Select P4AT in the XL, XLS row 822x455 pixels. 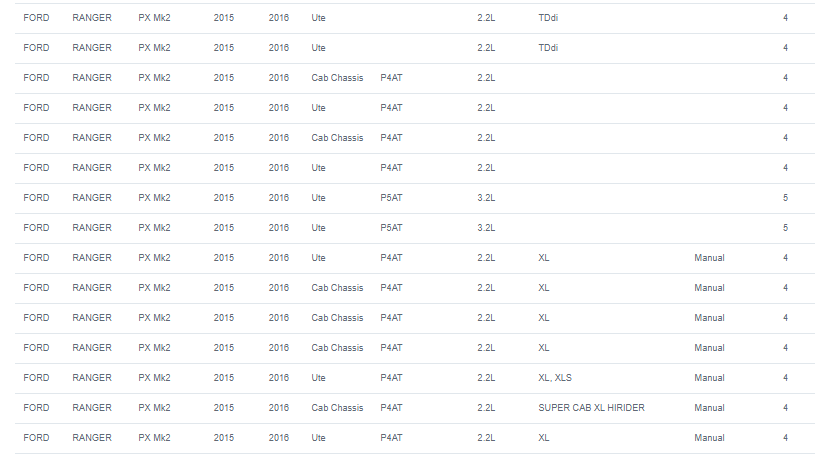click(391, 378)
